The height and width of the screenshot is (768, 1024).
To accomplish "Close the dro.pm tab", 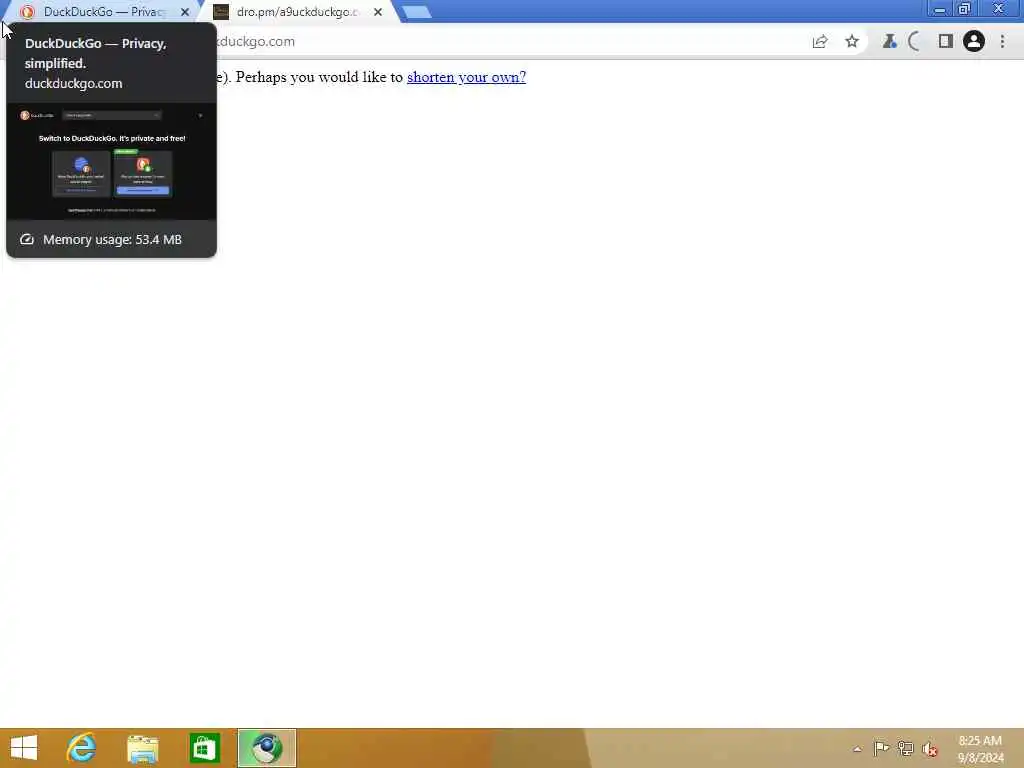I will 377,12.
